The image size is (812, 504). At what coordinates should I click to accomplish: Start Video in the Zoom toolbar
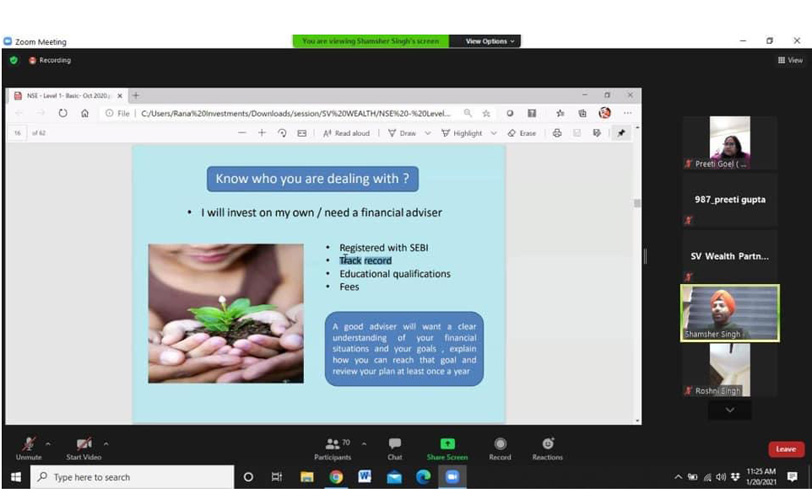coord(84,445)
